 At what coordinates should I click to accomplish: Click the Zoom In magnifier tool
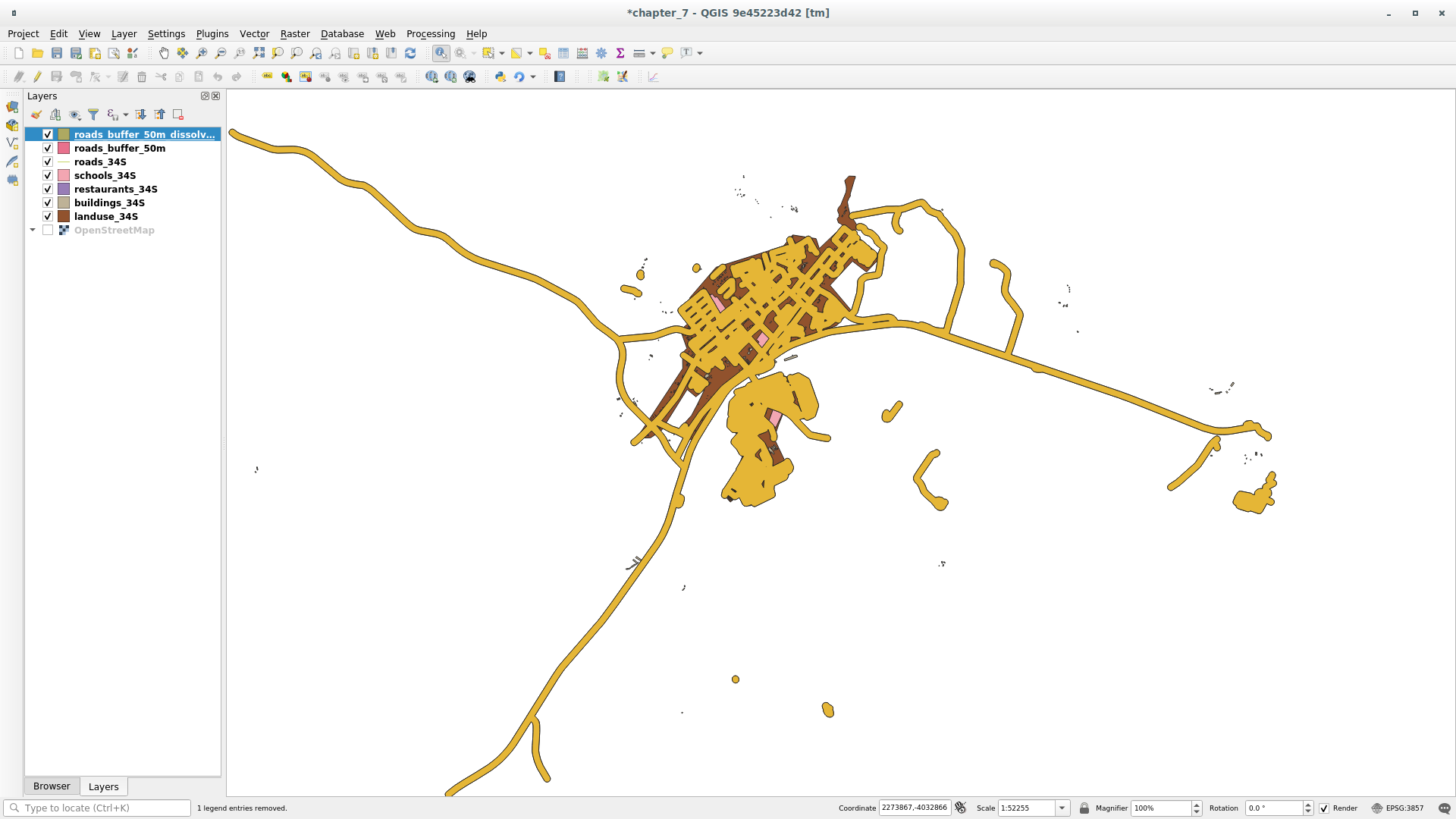click(202, 53)
